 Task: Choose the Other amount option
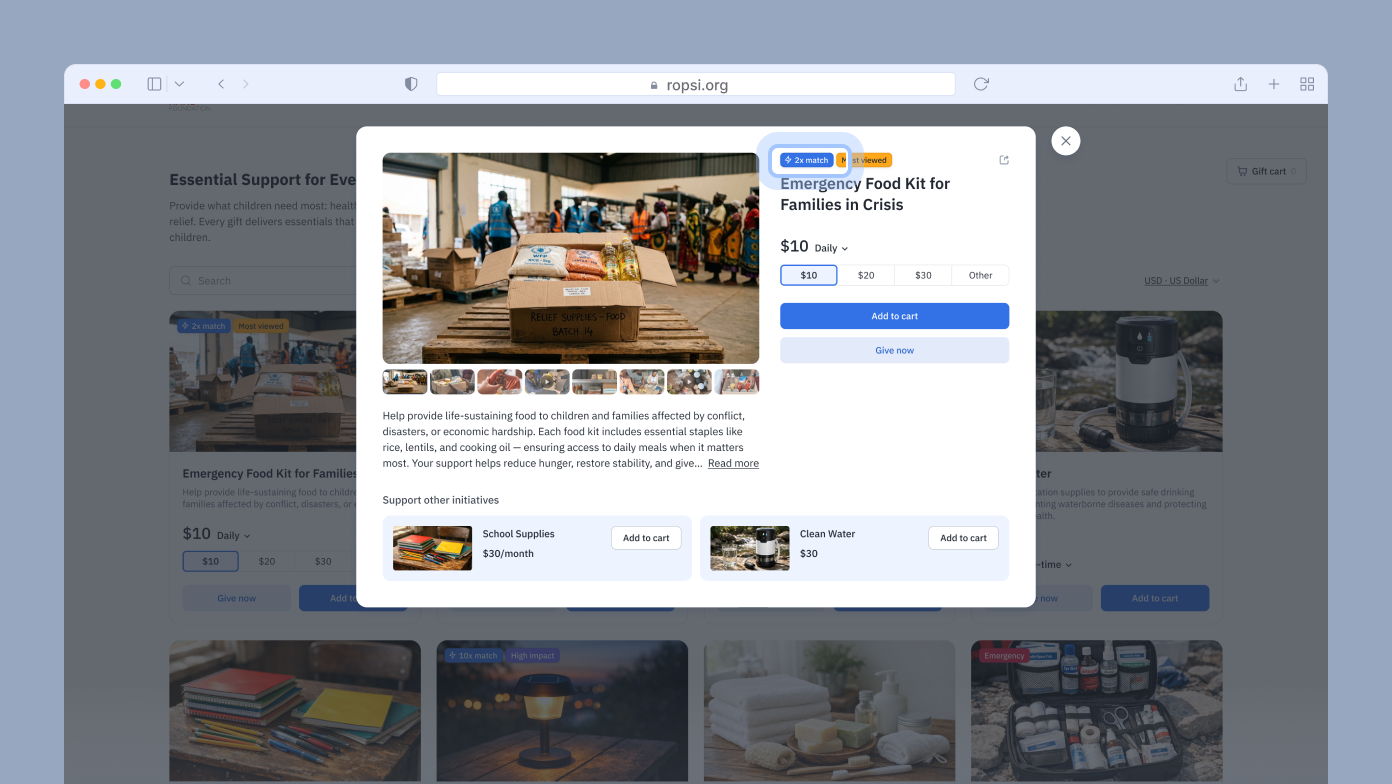click(x=981, y=275)
